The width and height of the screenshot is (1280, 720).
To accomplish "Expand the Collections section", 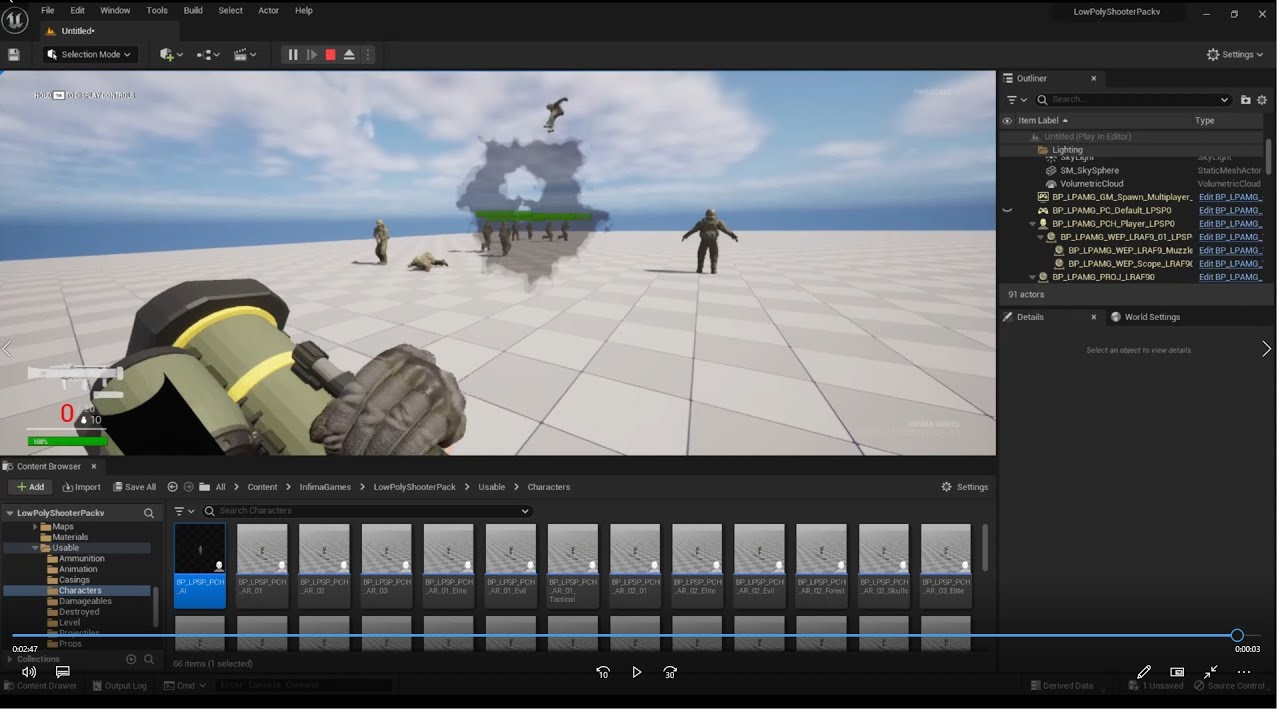I will 10,659.
